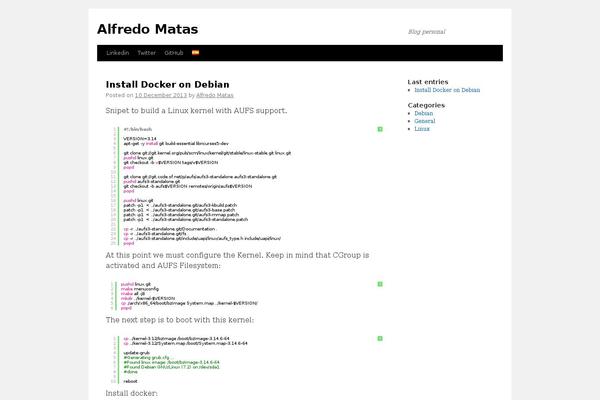Screen dimensions: 600x400
Task: Open the General category
Action: (425, 121)
